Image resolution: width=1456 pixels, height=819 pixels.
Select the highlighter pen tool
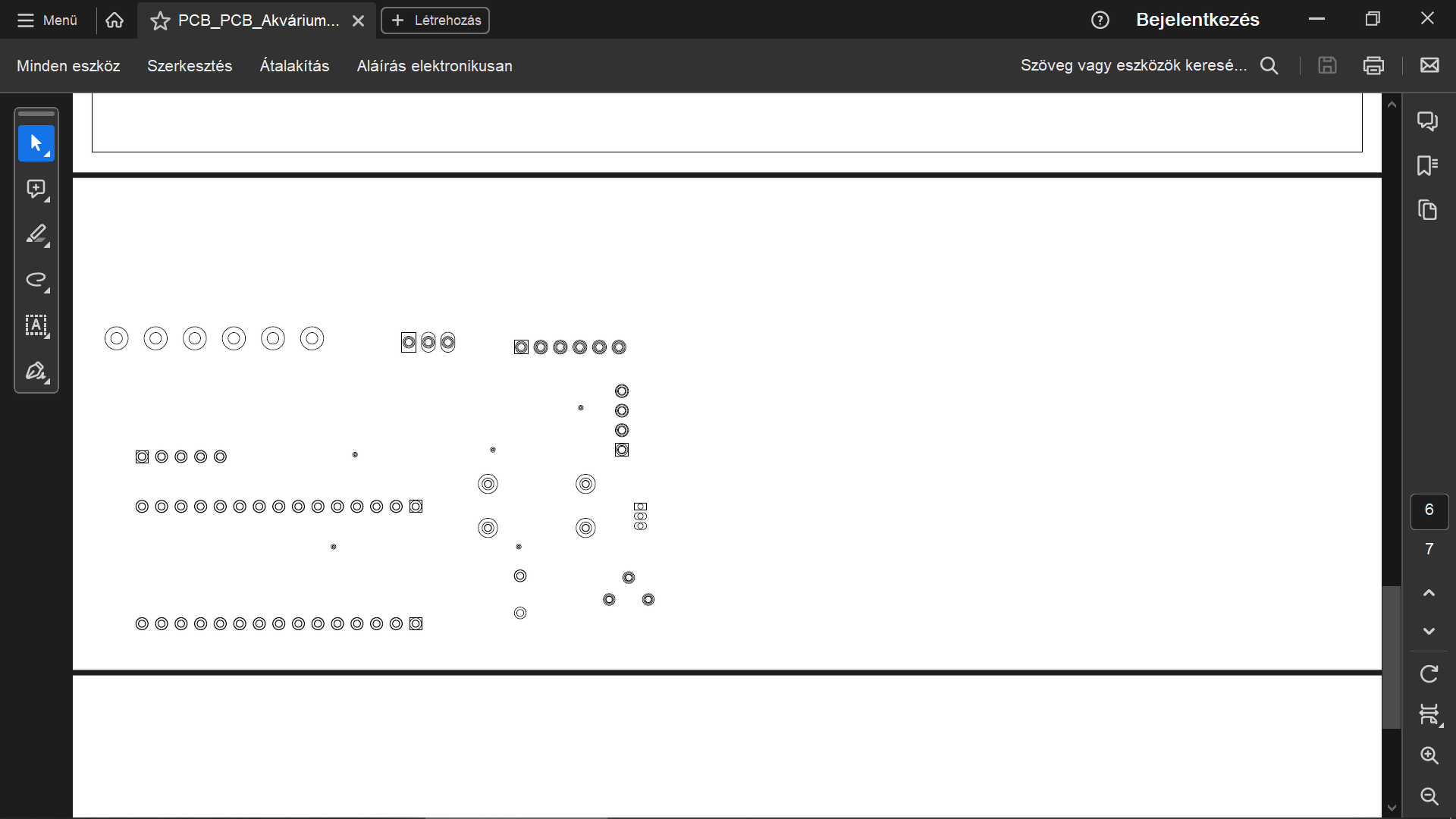[x=36, y=234]
